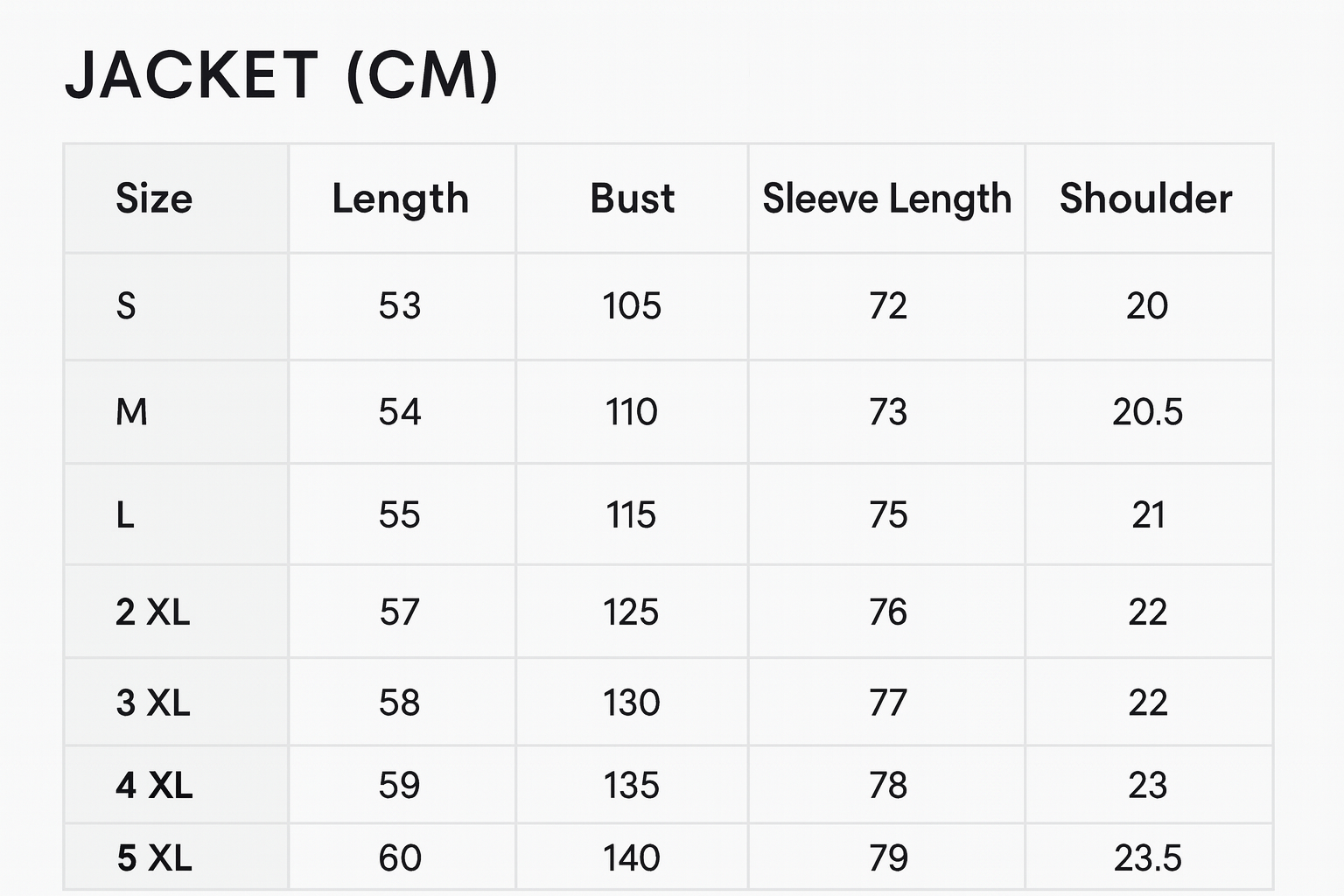This screenshot has width=1344, height=896.
Task: Select the L size row label
Action: tap(125, 514)
